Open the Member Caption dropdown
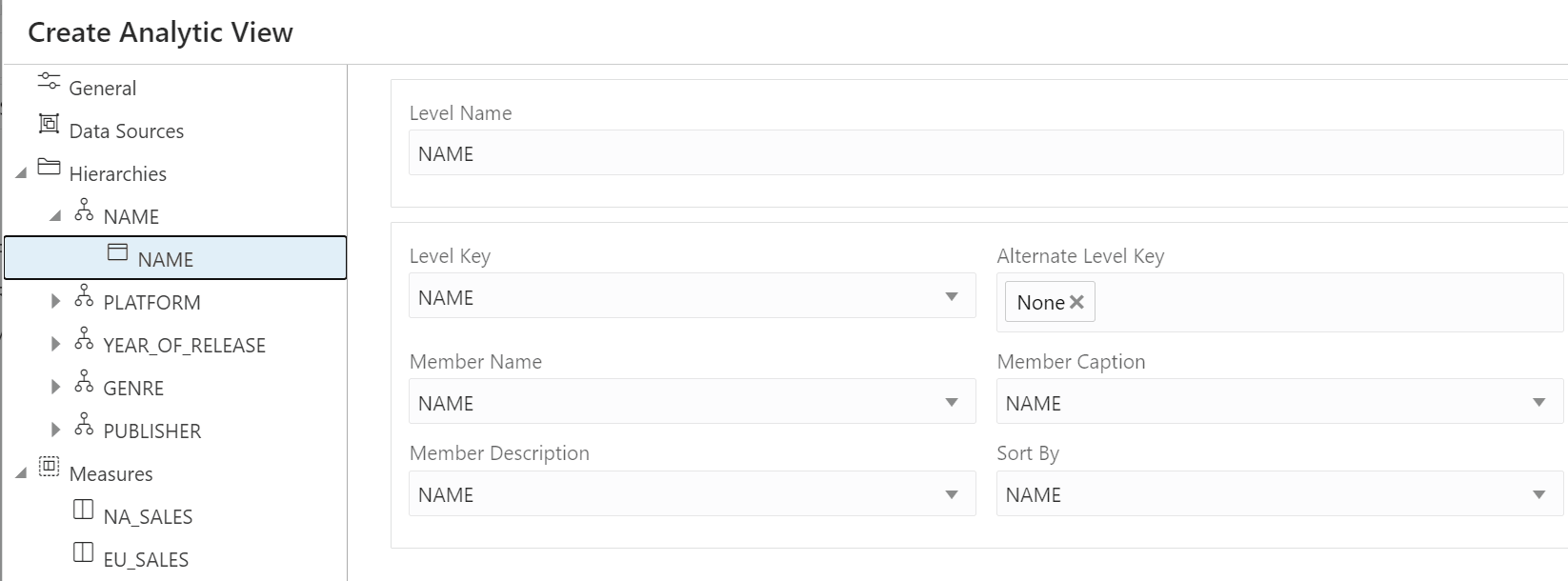1568x581 pixels. point(1540,401)
